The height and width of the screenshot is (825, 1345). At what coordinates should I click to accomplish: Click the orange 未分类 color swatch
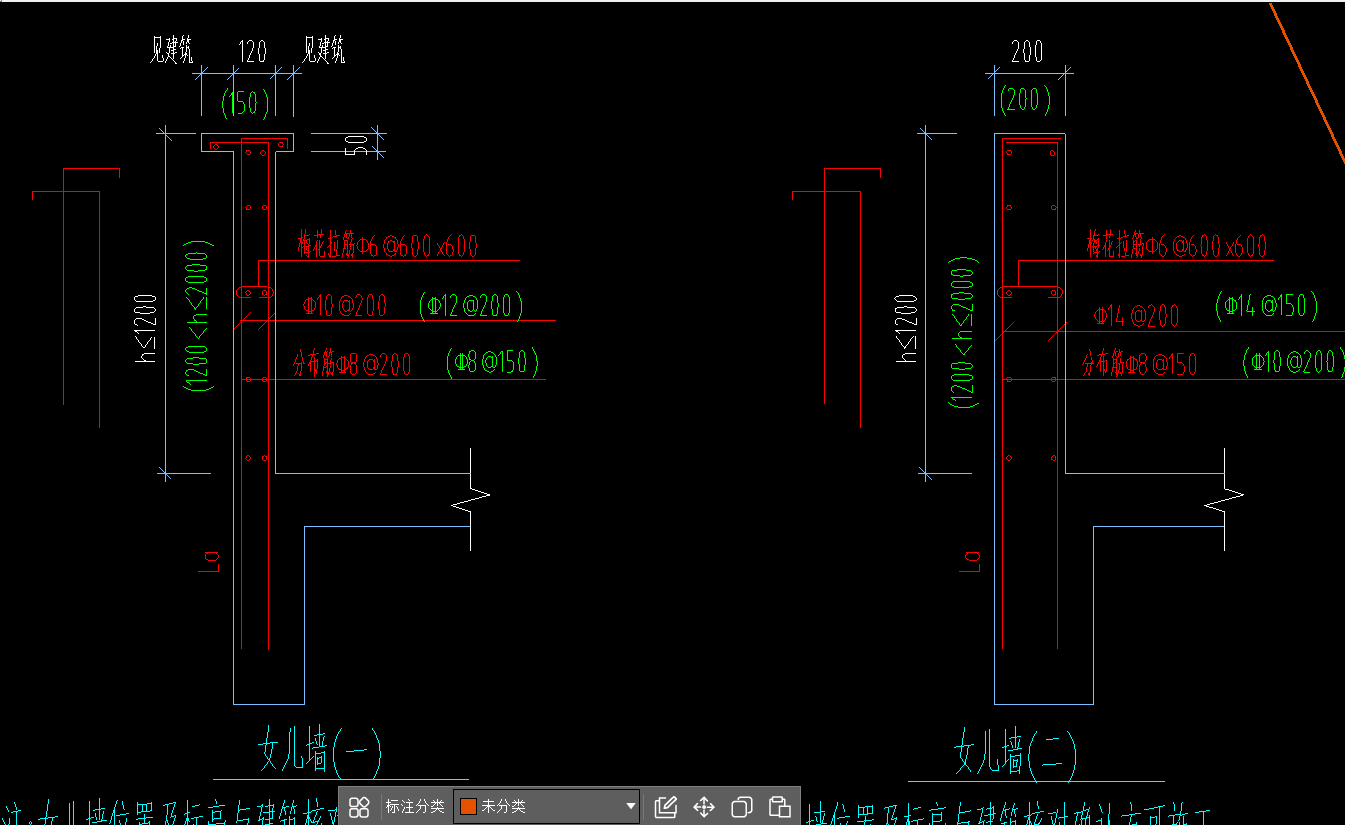pos(468,807)
